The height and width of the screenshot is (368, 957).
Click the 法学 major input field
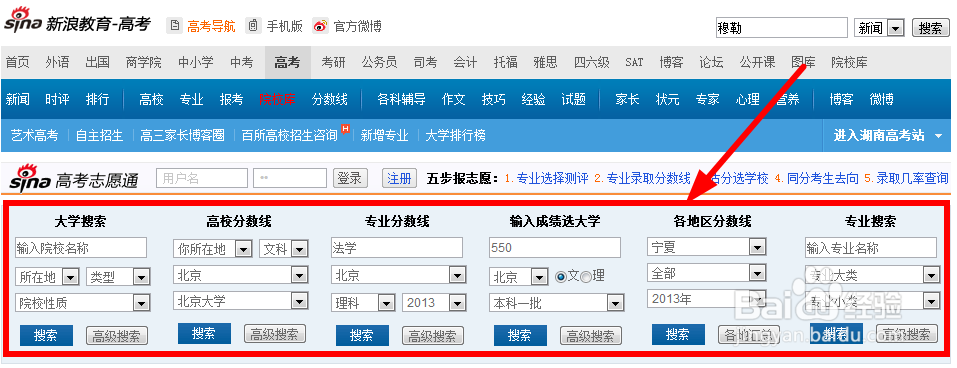pos(397,248)
